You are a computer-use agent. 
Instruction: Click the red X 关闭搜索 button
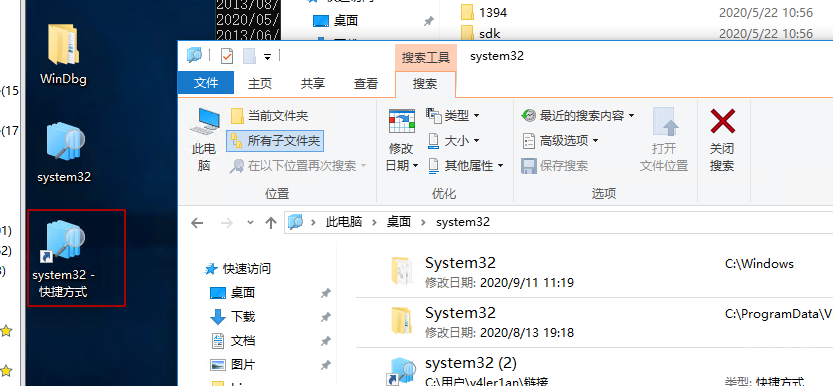pyautogui.click(x=722, y=140)
